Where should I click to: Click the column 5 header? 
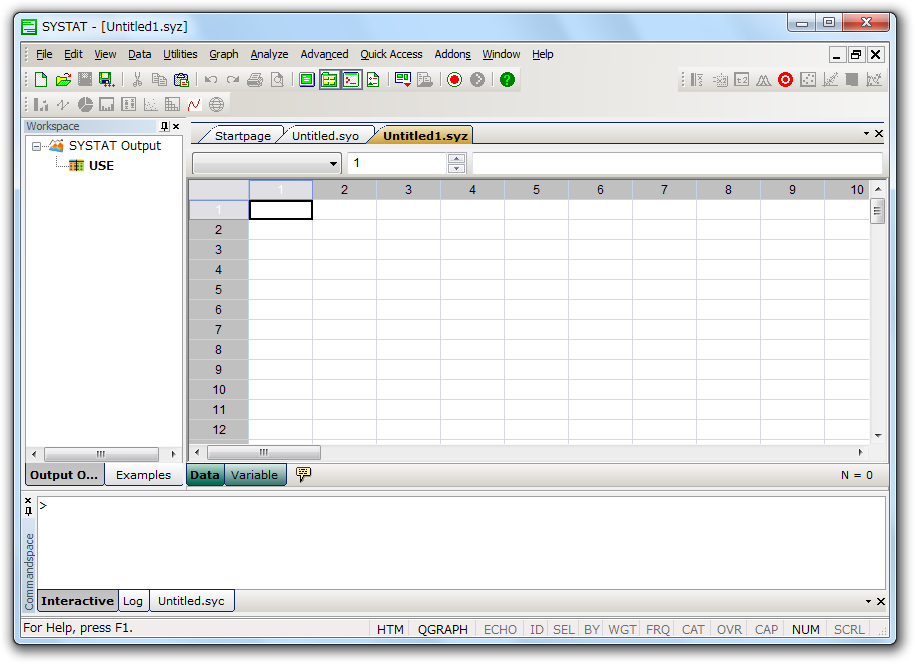(536, 190)
